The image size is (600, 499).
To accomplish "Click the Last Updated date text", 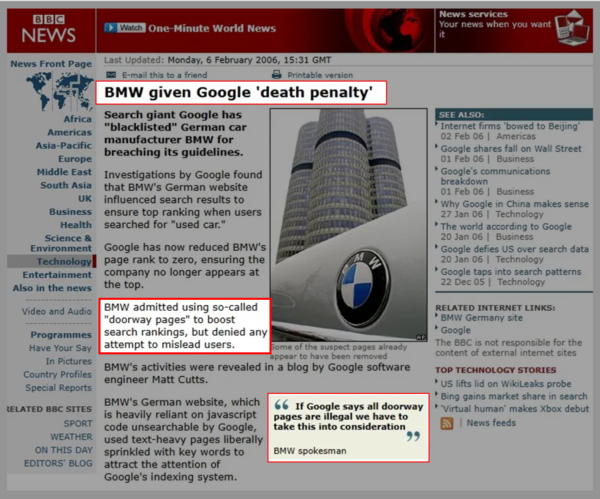I will 217,60.
